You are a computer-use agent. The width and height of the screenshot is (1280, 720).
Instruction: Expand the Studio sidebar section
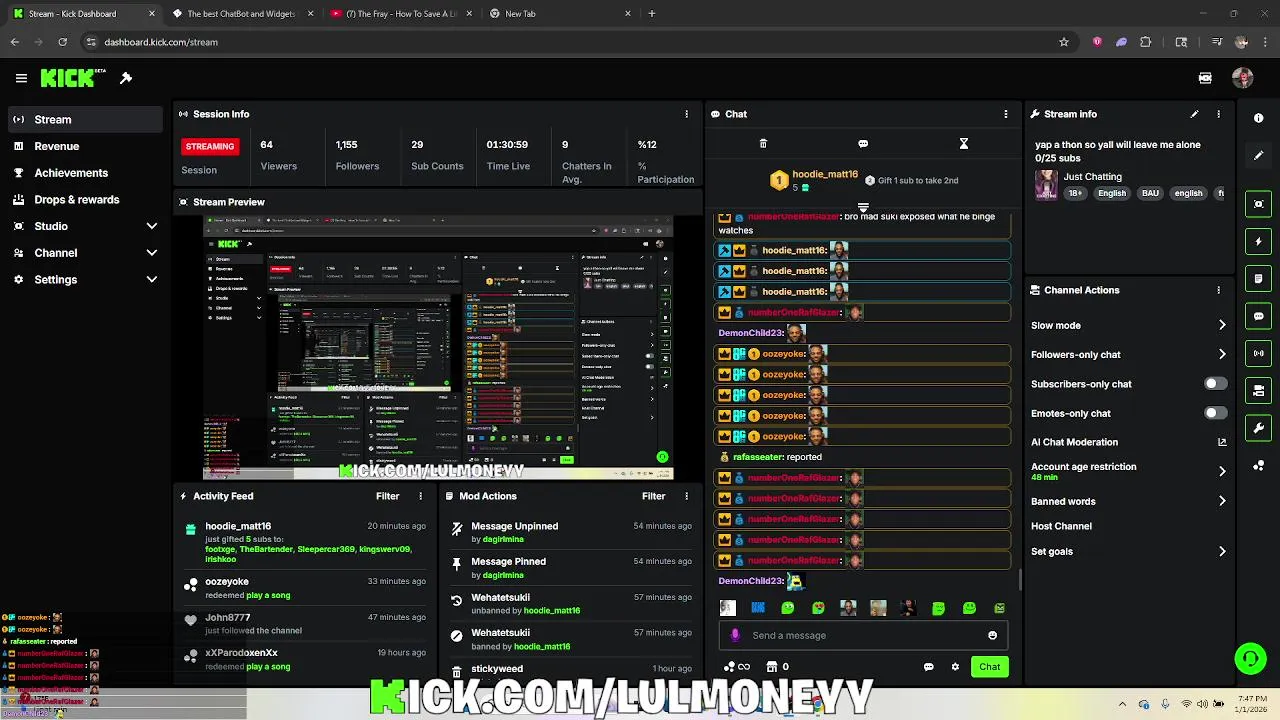(x=152, y=226)
